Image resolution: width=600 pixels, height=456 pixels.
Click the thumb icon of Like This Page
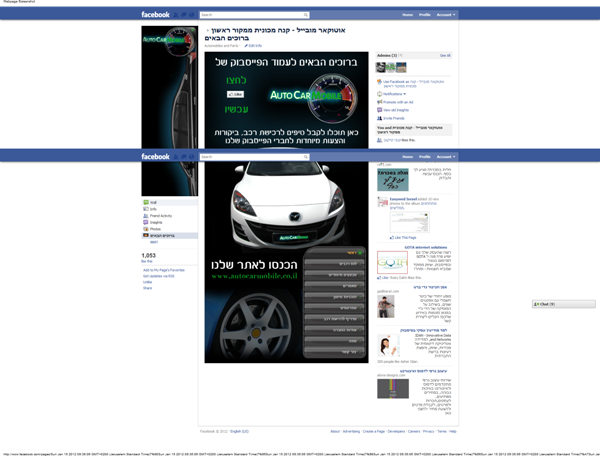point(391,238)
